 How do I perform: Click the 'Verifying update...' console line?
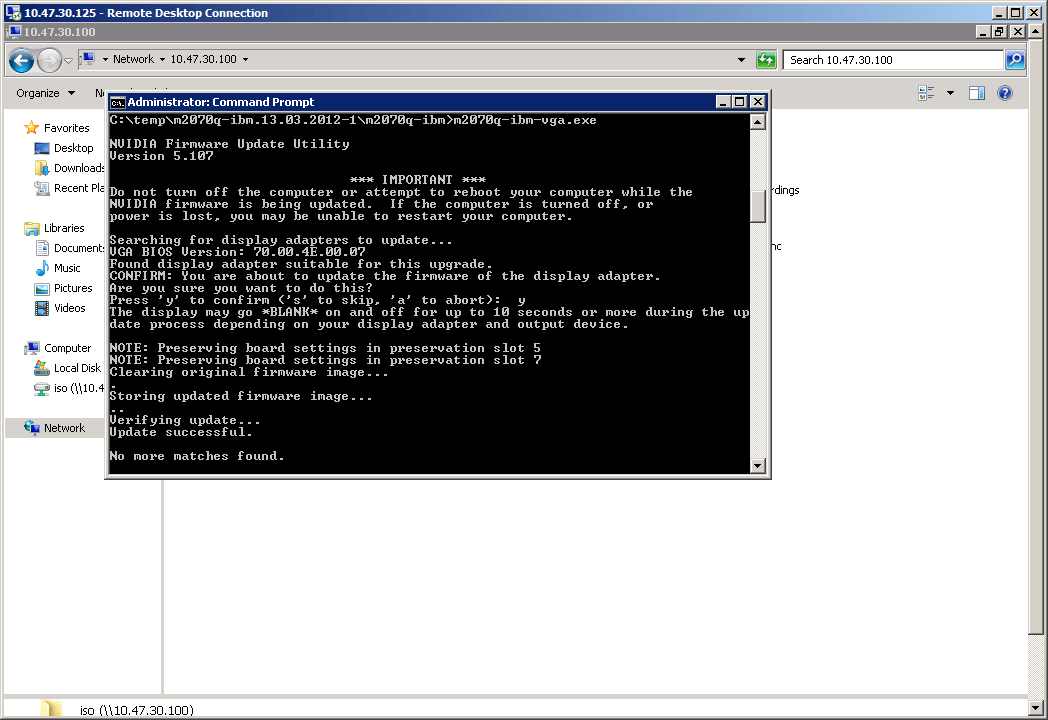point(185,421)
